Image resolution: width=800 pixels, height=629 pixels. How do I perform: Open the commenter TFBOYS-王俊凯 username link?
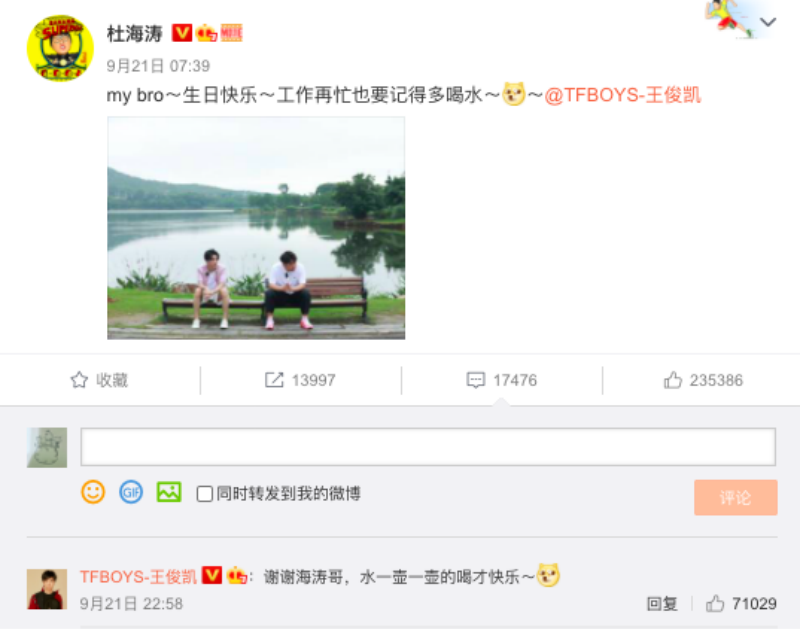click(138, 577)
